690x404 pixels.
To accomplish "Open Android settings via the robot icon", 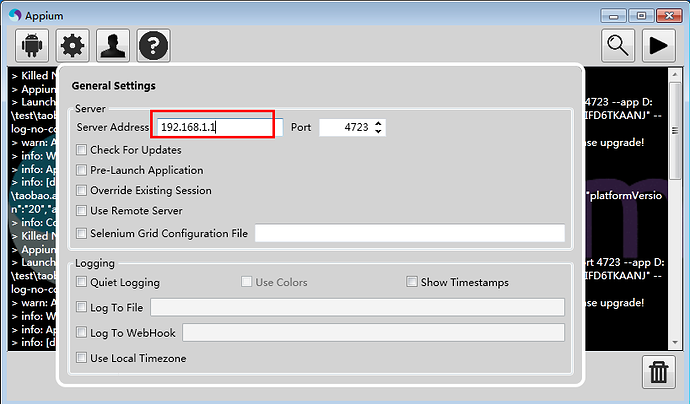I will (x=32, y=45).
